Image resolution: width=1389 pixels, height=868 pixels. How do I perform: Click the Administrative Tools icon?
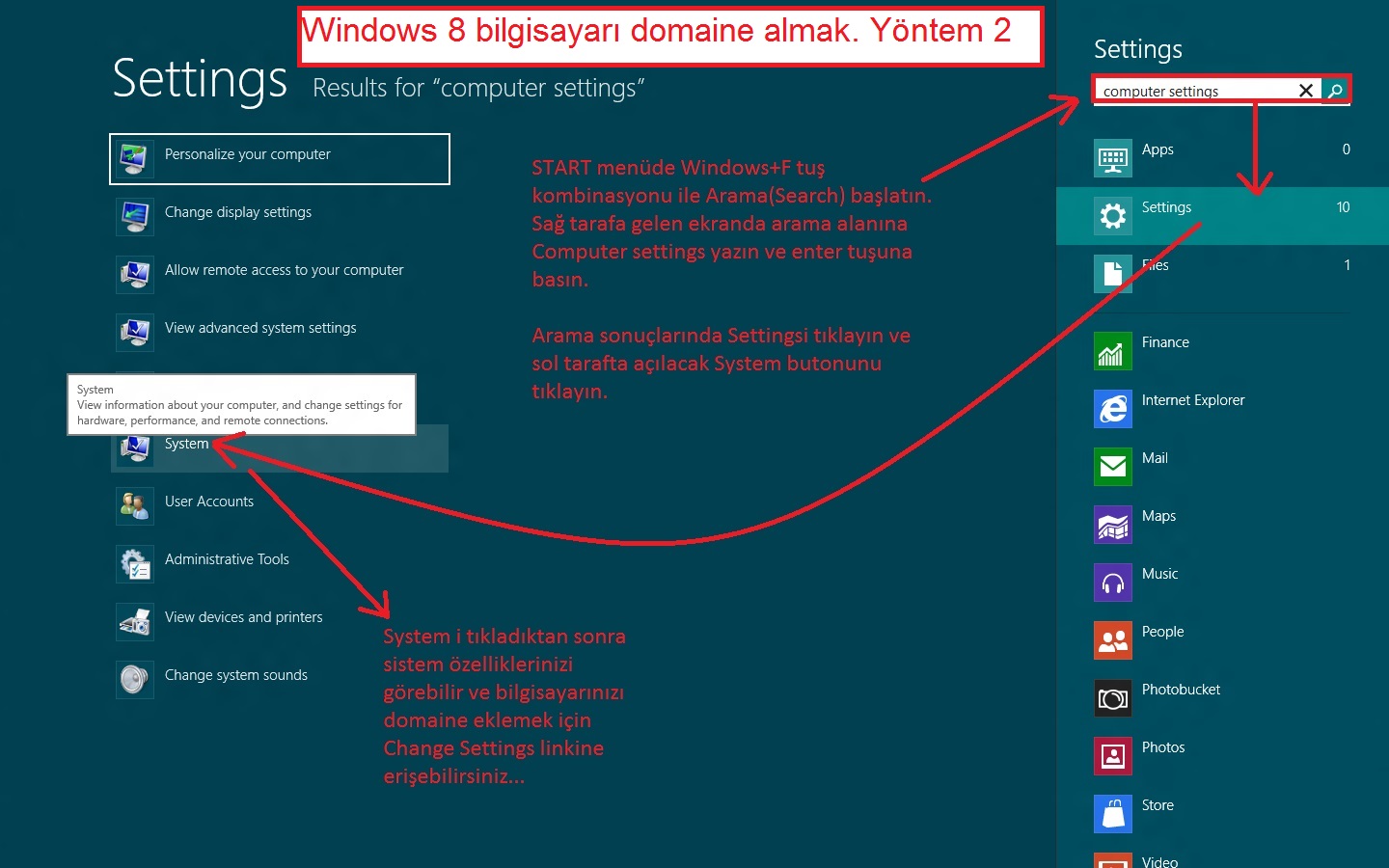[x=135, y=563]
